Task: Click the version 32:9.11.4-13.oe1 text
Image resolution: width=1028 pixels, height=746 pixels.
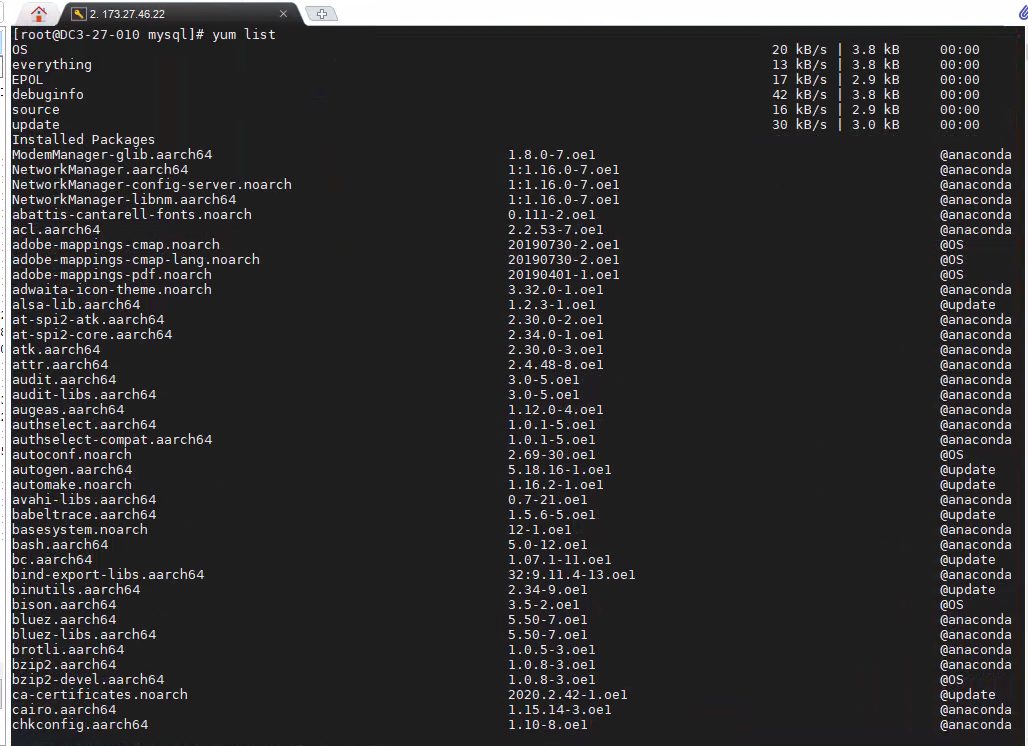Action: [571, 575]
